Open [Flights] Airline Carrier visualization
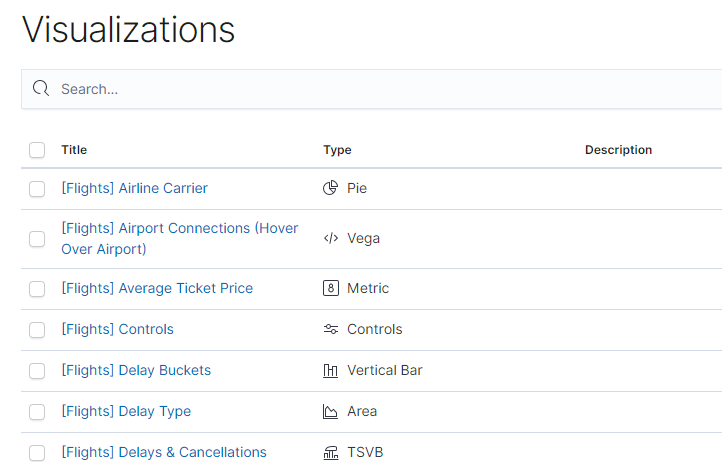The width and height of the screenshot is (722, 462). (x=134, y=188)
